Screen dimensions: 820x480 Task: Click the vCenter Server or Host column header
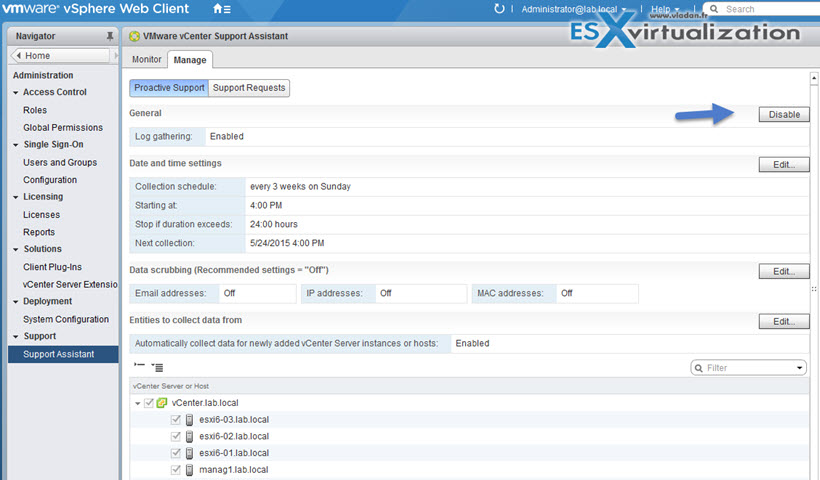tap(469, 386)
